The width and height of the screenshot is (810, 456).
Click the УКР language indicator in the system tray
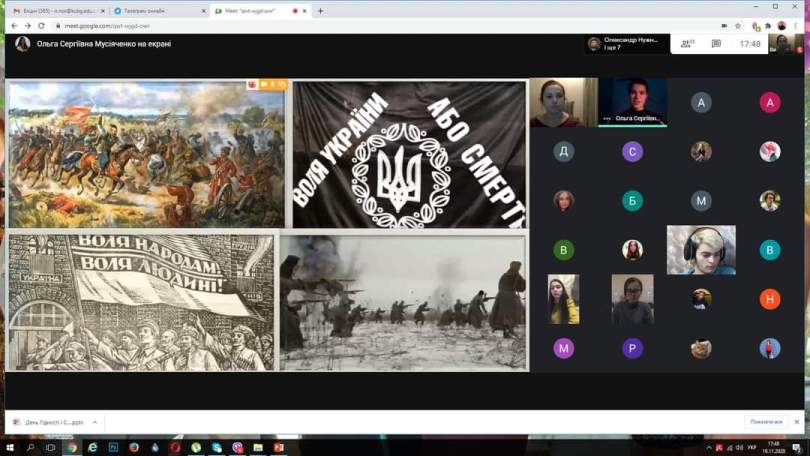(752, 448)
